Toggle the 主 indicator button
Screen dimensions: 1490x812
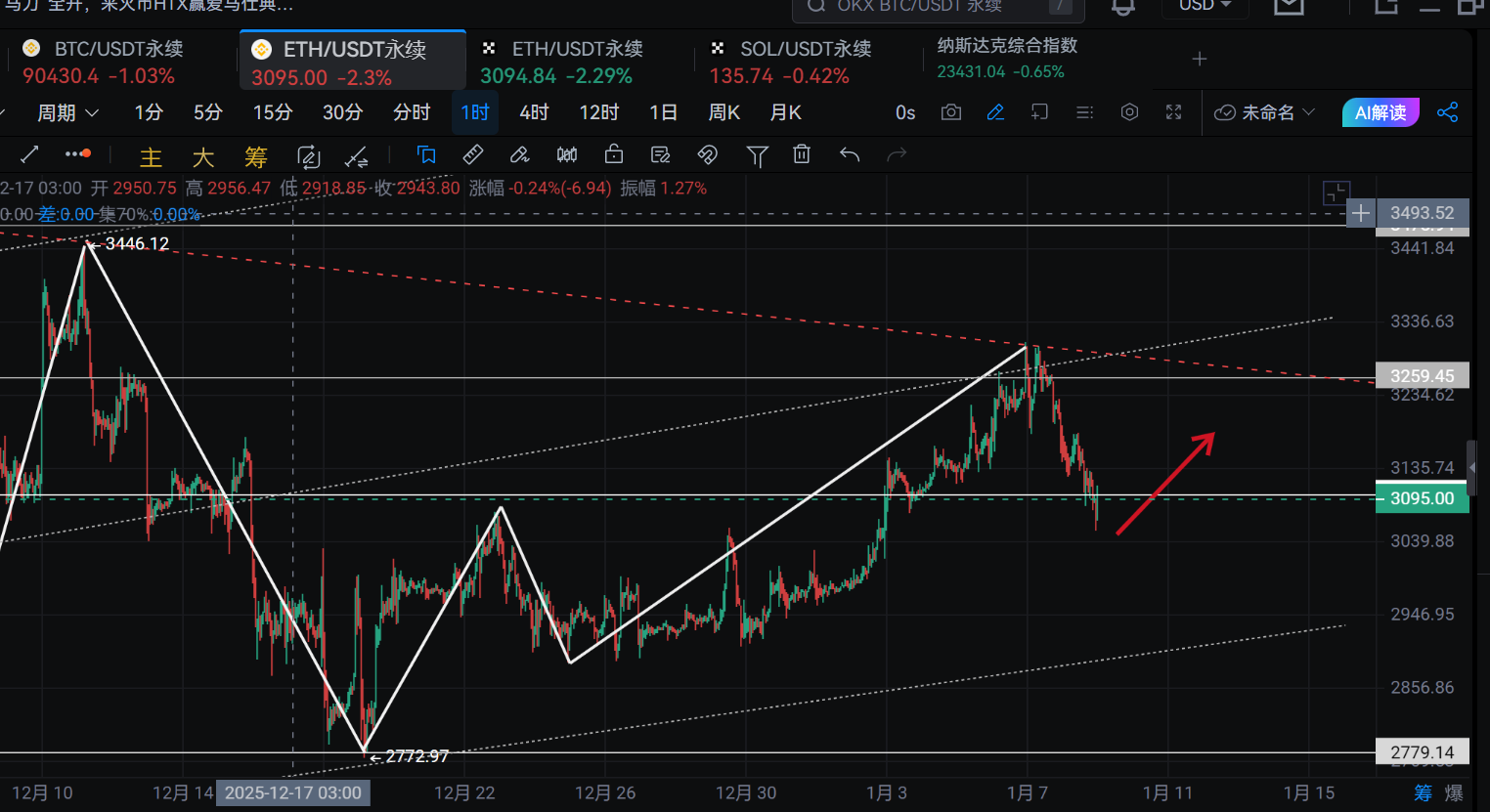pyautogui.click(x=151, y=157)
